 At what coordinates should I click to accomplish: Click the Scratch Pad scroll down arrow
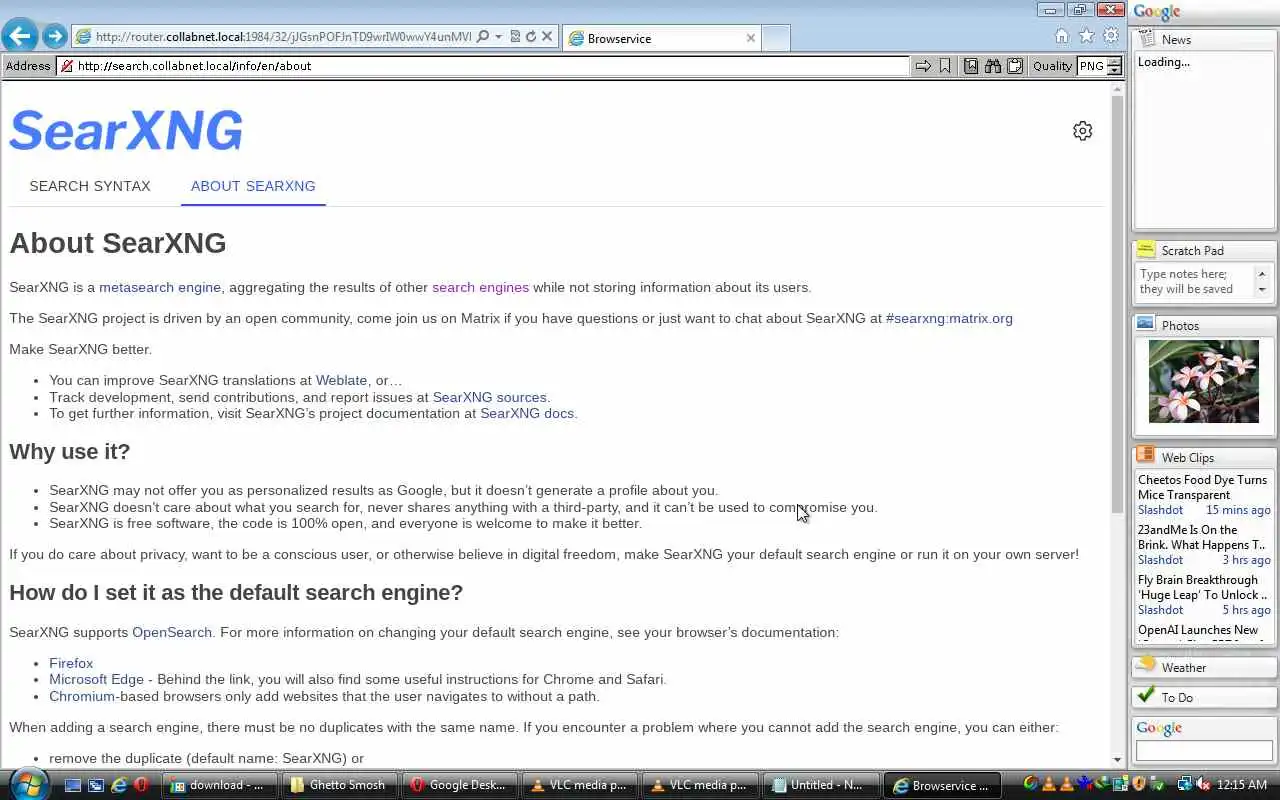point(1262,290)
